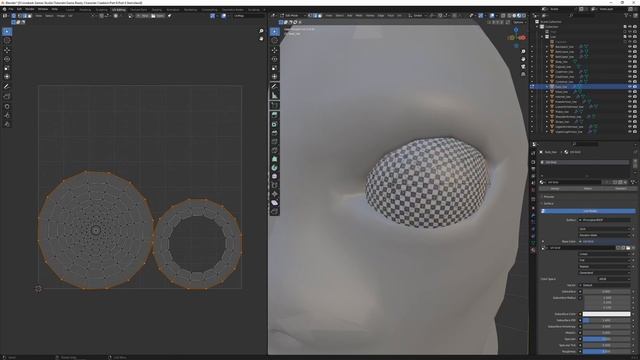640x360 pixels.
Task: Click the zoom magnifier gizmo in 3D viewport
Action: (x=523, y=52)
